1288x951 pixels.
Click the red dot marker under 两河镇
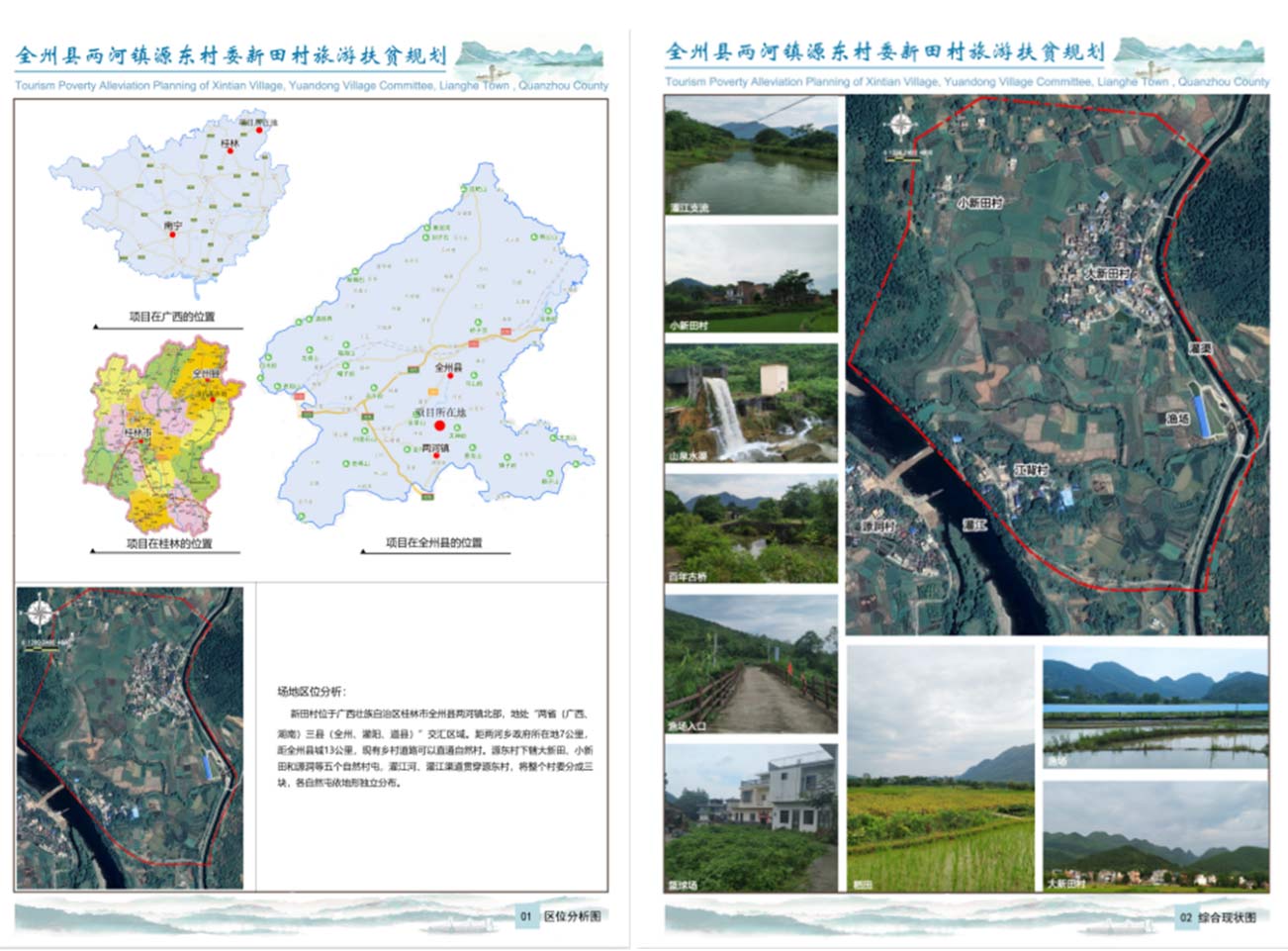(x=435, y=456)
